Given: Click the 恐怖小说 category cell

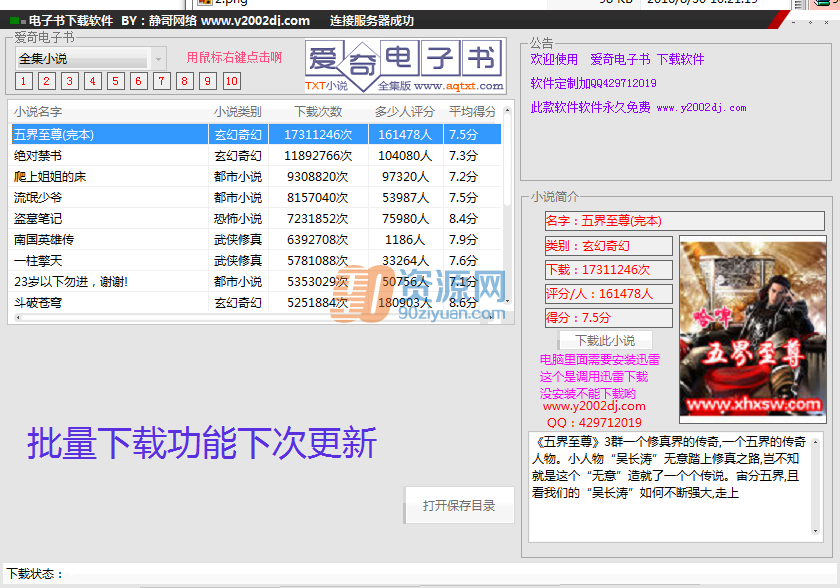Looking at the screenshot, I should 238,218.
